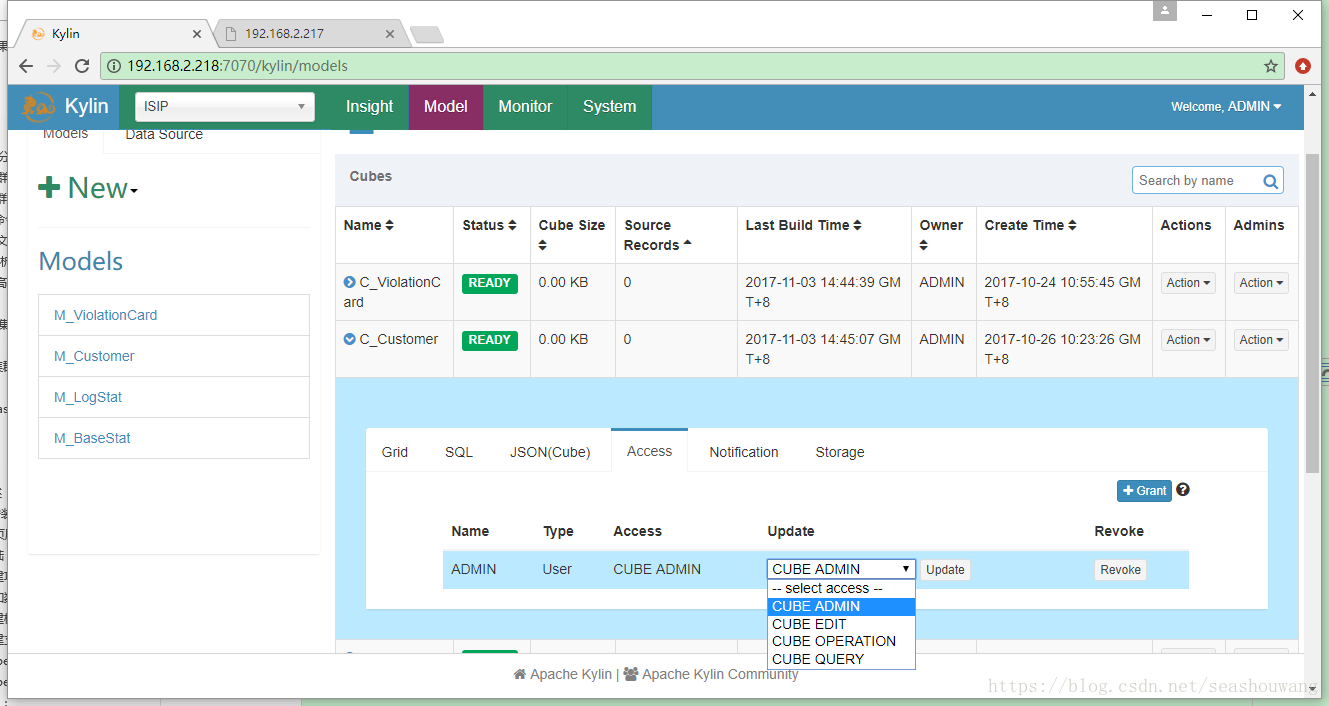Click the Grant button

1144,491
